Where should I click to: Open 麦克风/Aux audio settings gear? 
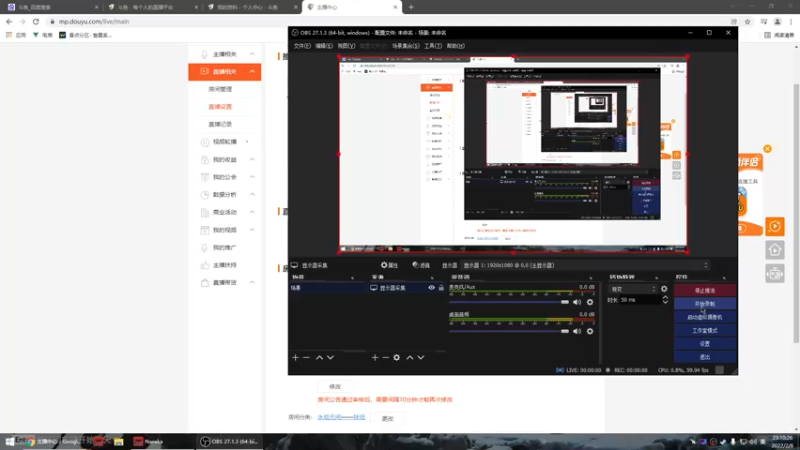[590, 302]
